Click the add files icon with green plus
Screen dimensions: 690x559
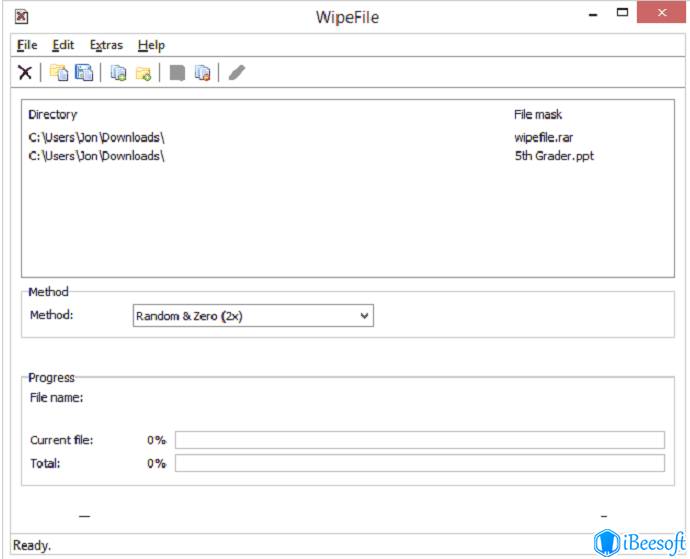tap(118, 73)
